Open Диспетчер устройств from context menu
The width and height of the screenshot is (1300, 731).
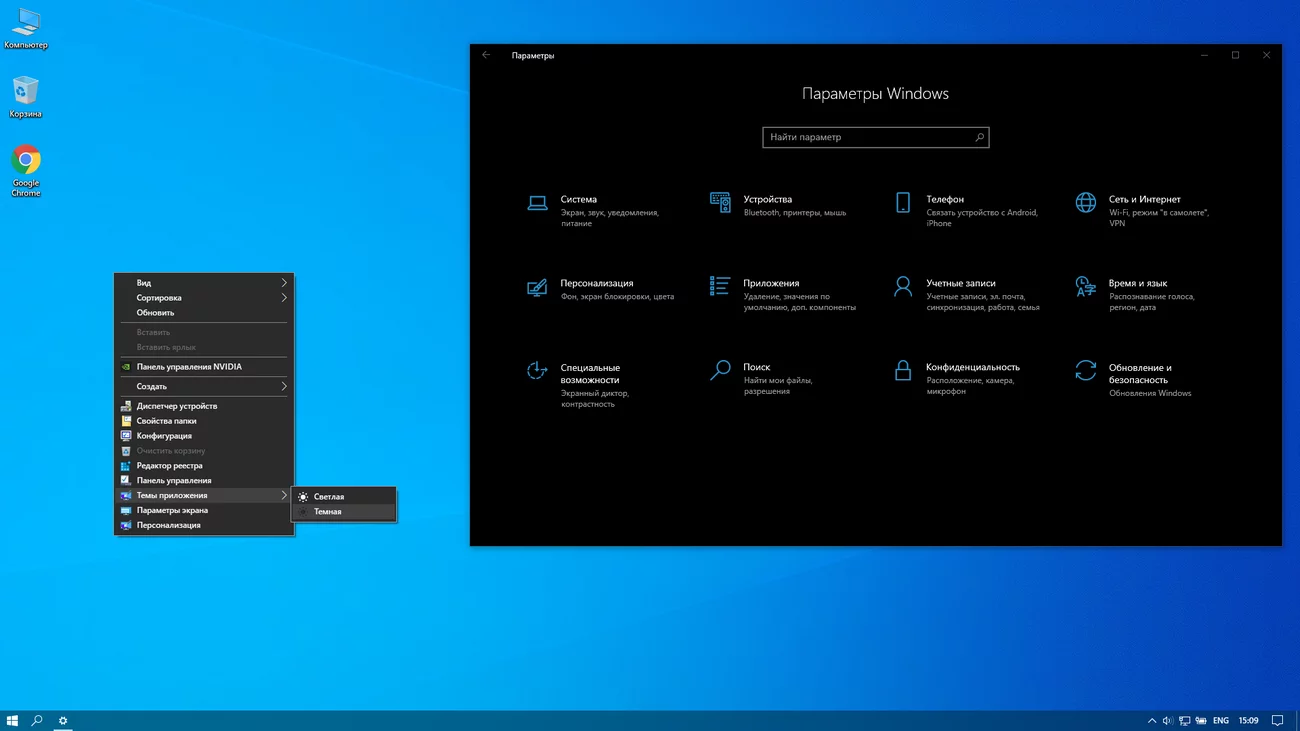204,406
